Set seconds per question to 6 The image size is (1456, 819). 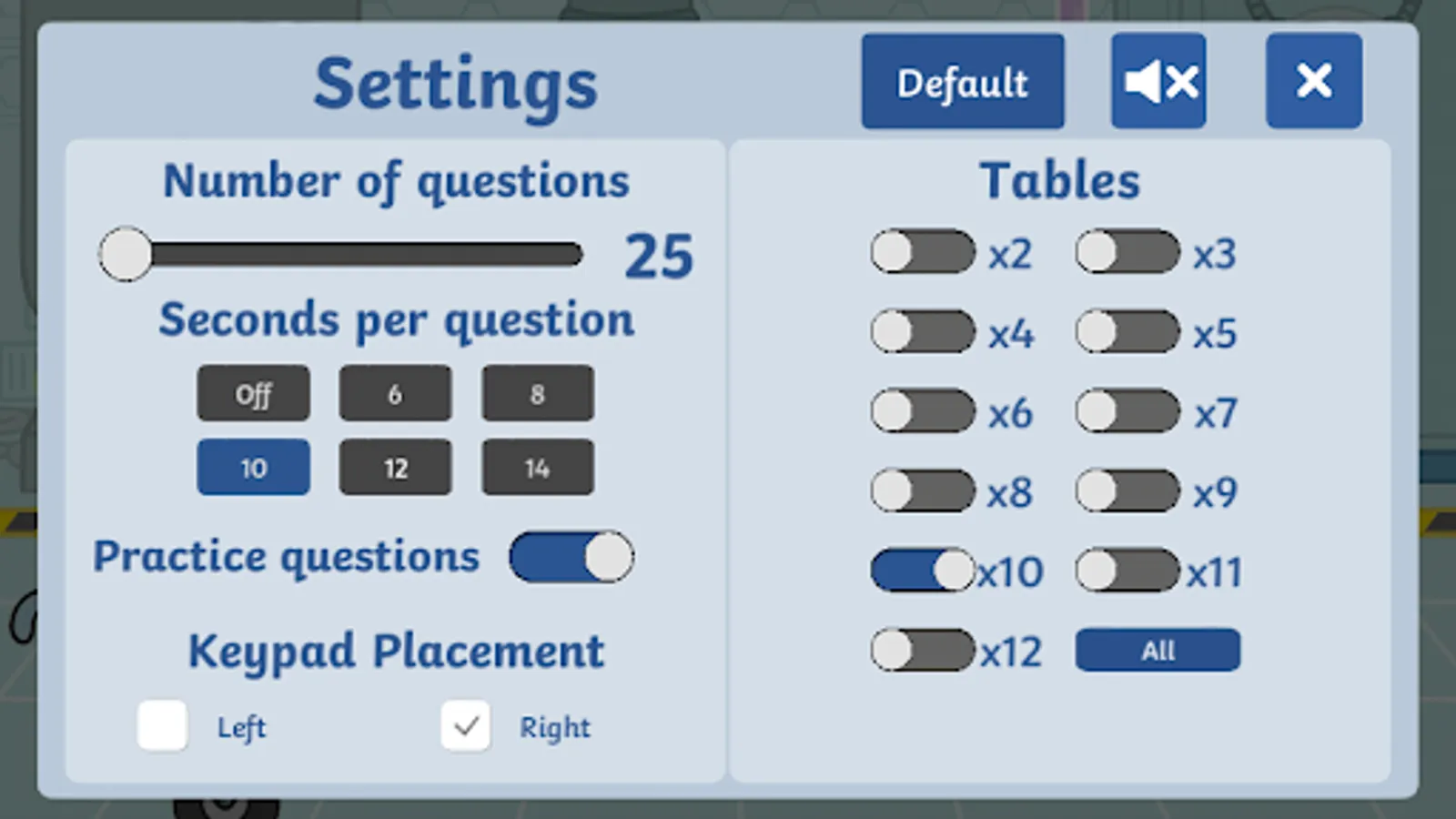pyautogui.click(x=395, y=394)
